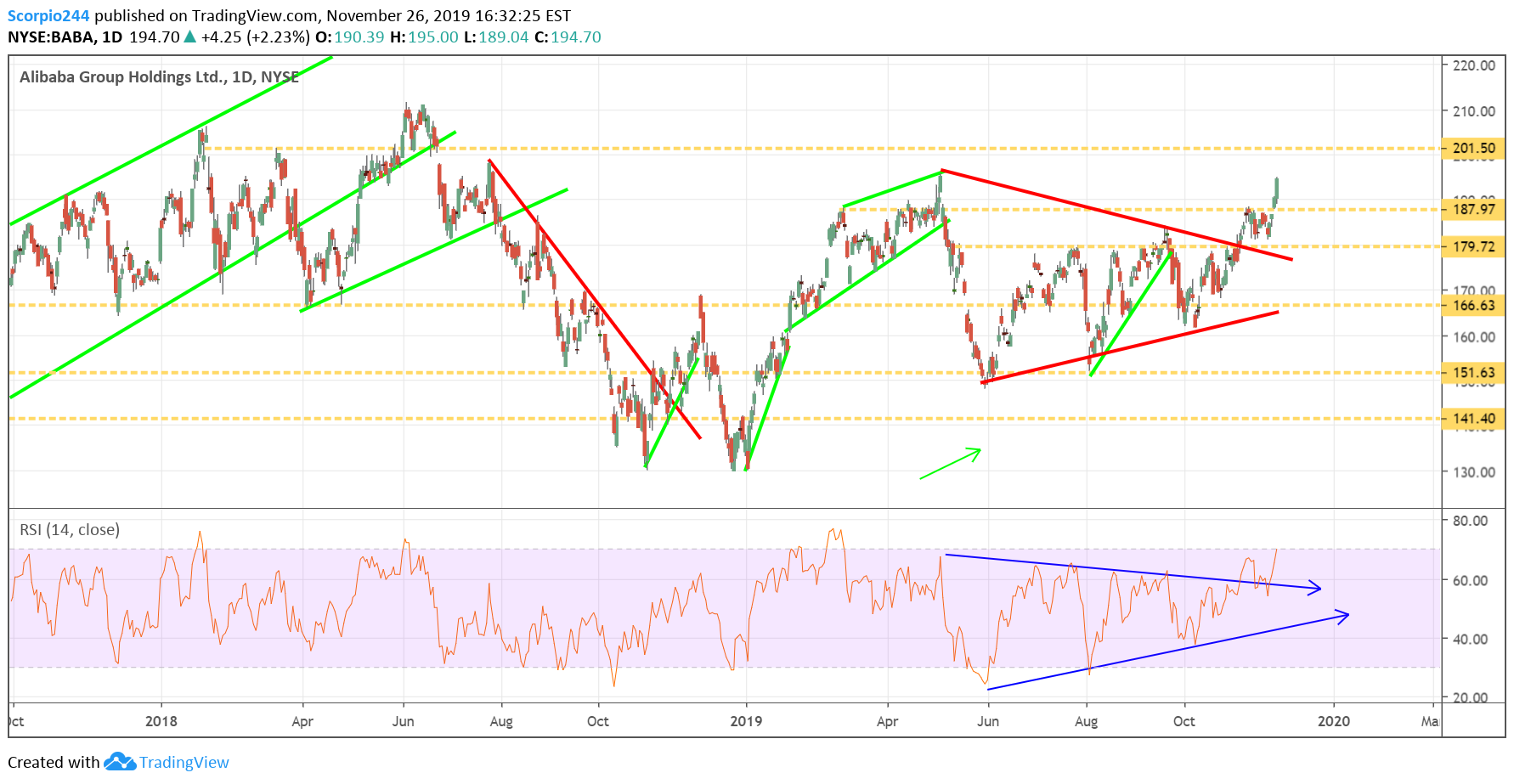1514x784 pixels.
Task: Click the Jun label between Apr and Aug 2018
Action: [404, 721]
